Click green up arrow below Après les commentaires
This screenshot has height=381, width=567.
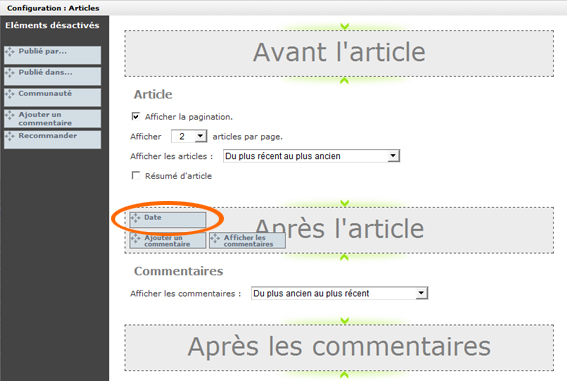344,375
